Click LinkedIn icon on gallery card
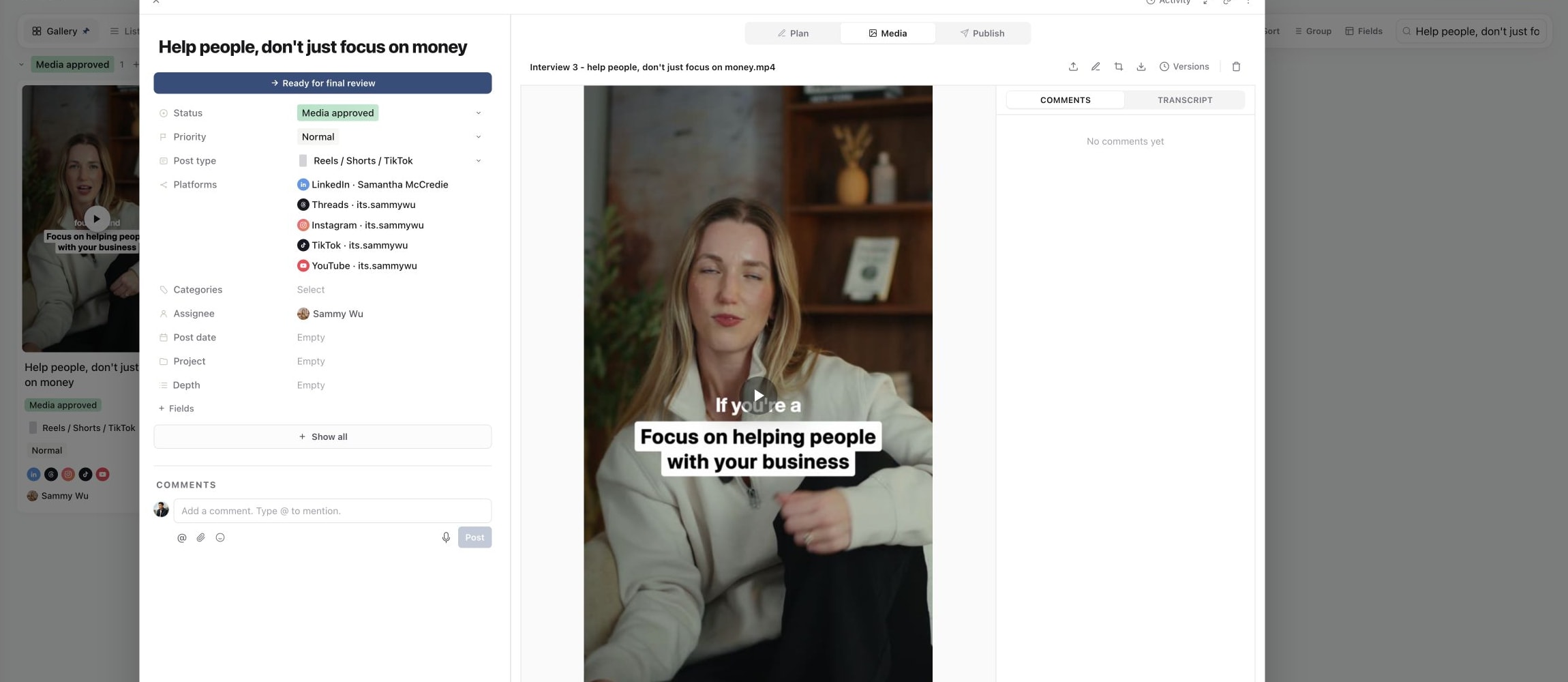 33,474
